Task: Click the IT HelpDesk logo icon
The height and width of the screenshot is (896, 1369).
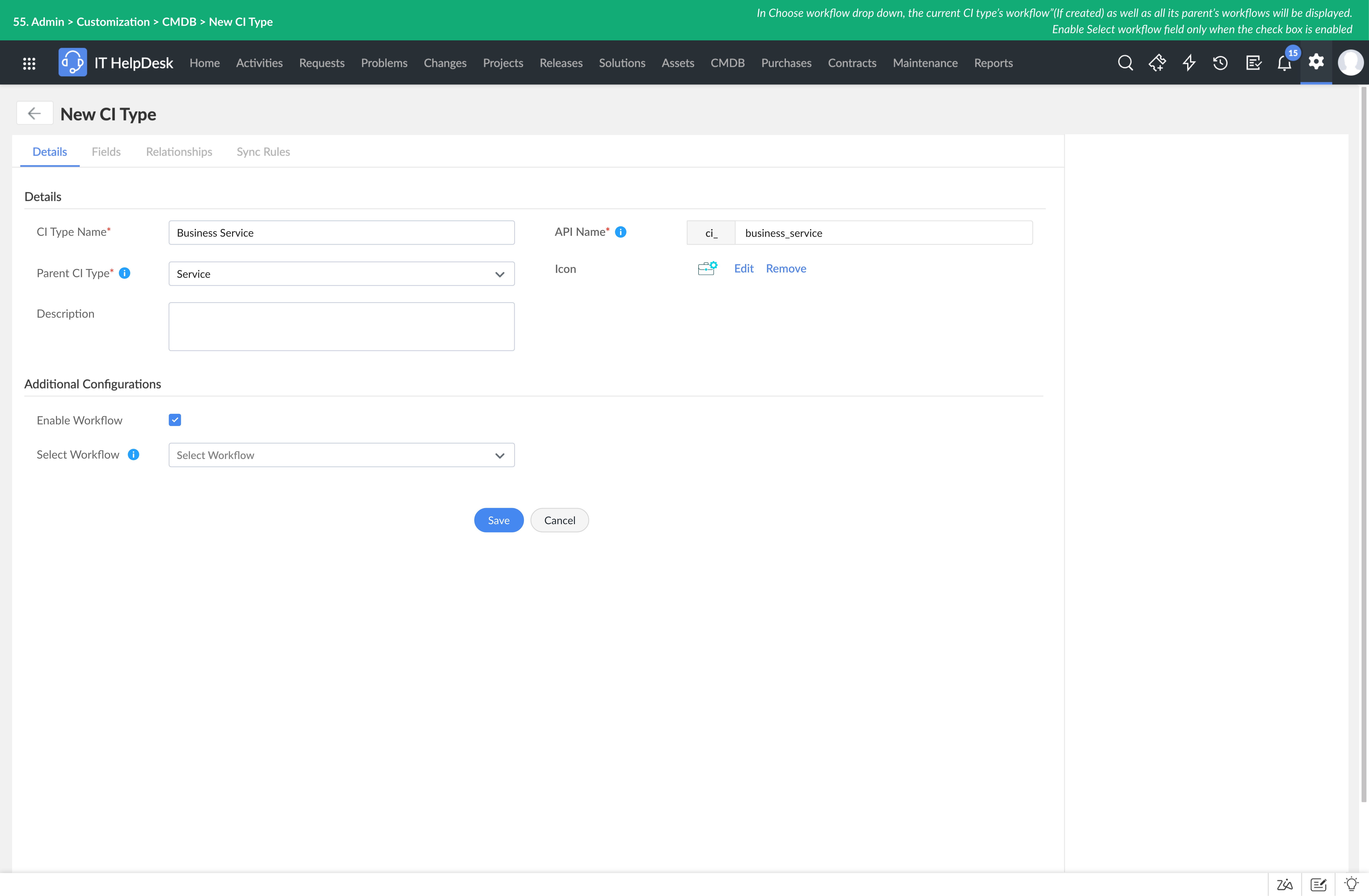Action: 73,62
